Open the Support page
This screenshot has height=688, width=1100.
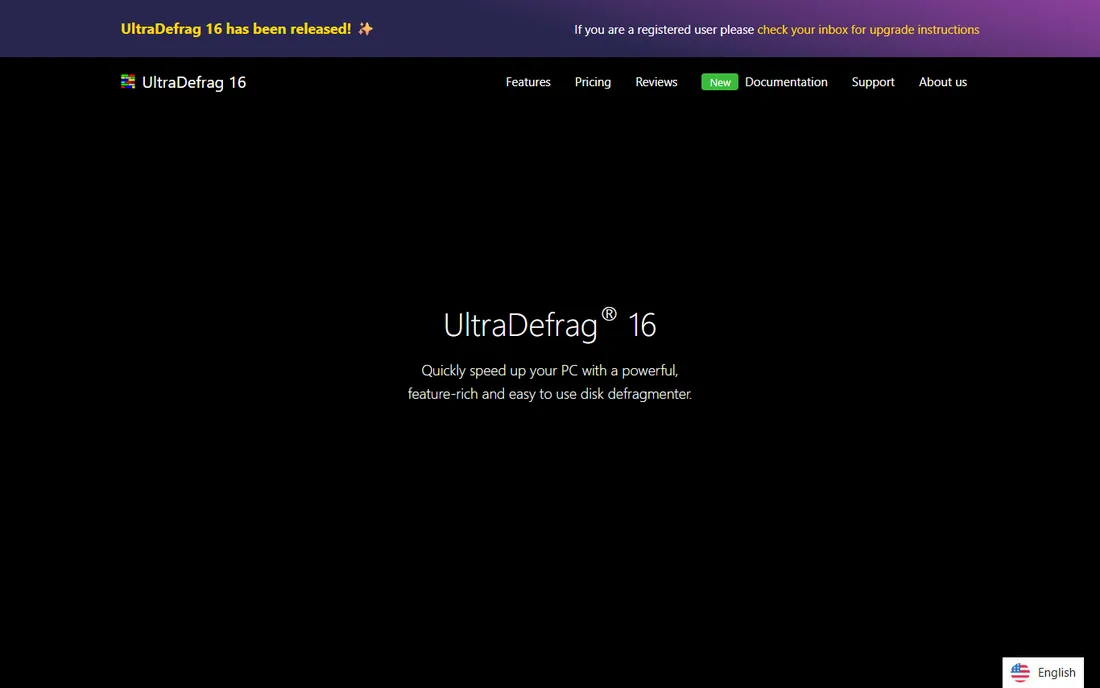873,82
